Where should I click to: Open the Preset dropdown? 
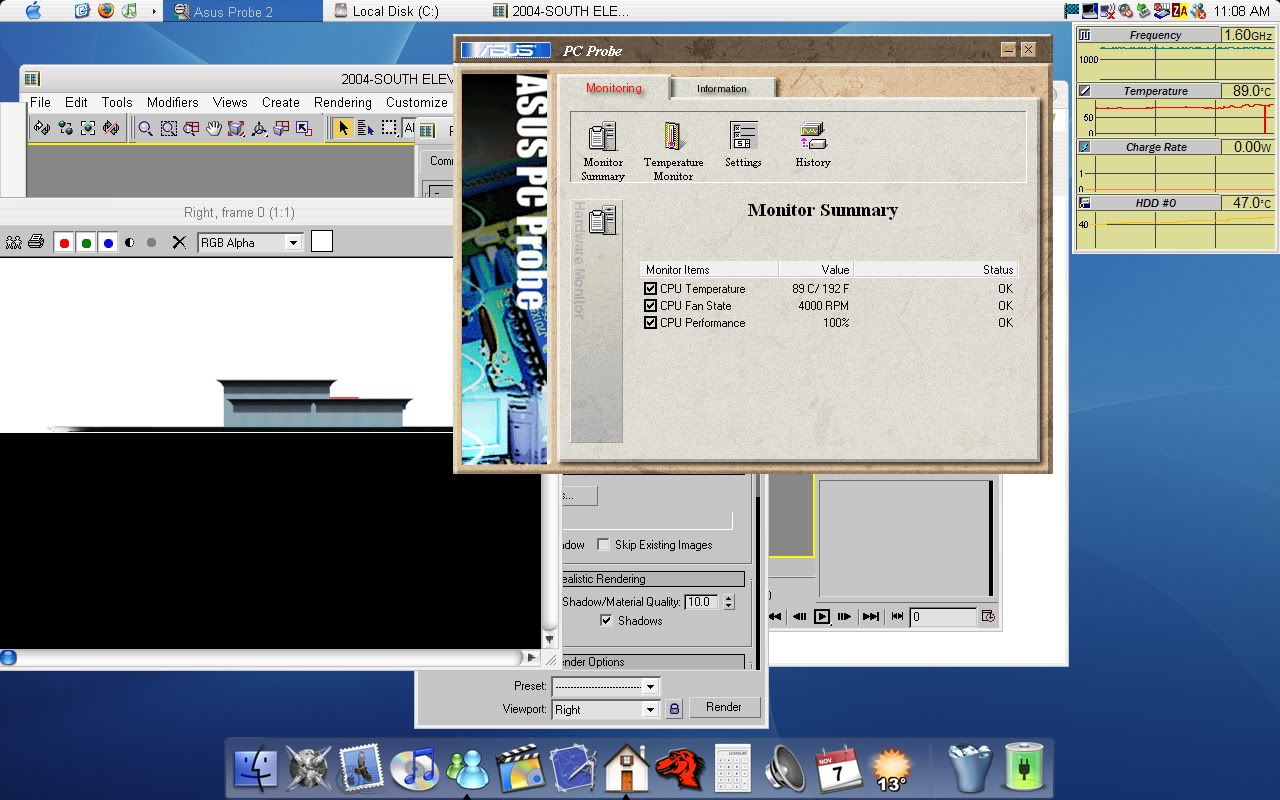point(605,686)
